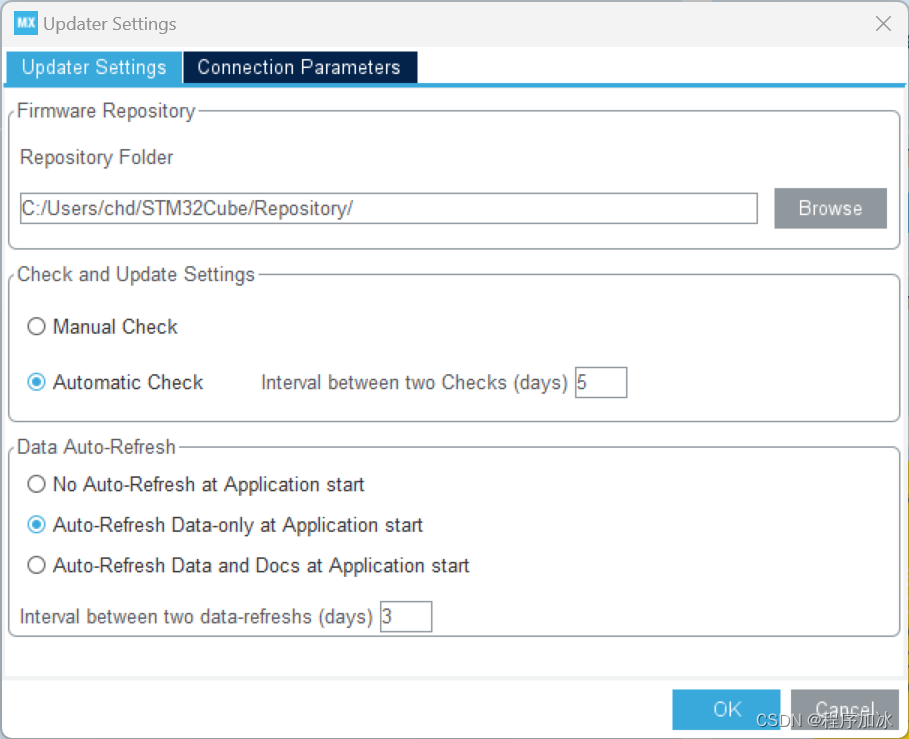The height and width of the screenshot is (739, 909).
Task: Click the Check and Update Settings heading
Action: [x=136, y=274]
